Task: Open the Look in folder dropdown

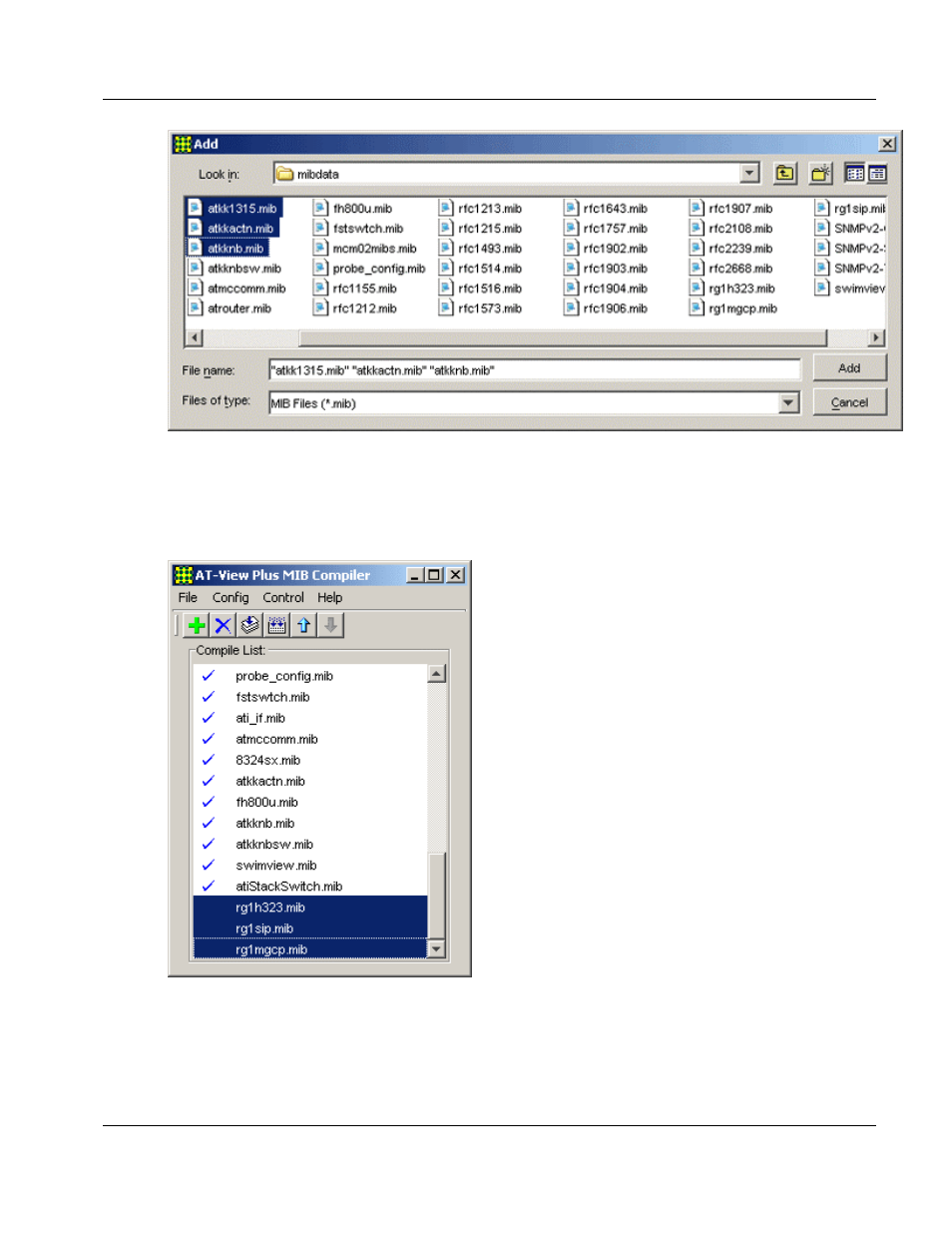Action: pos(749,174)
